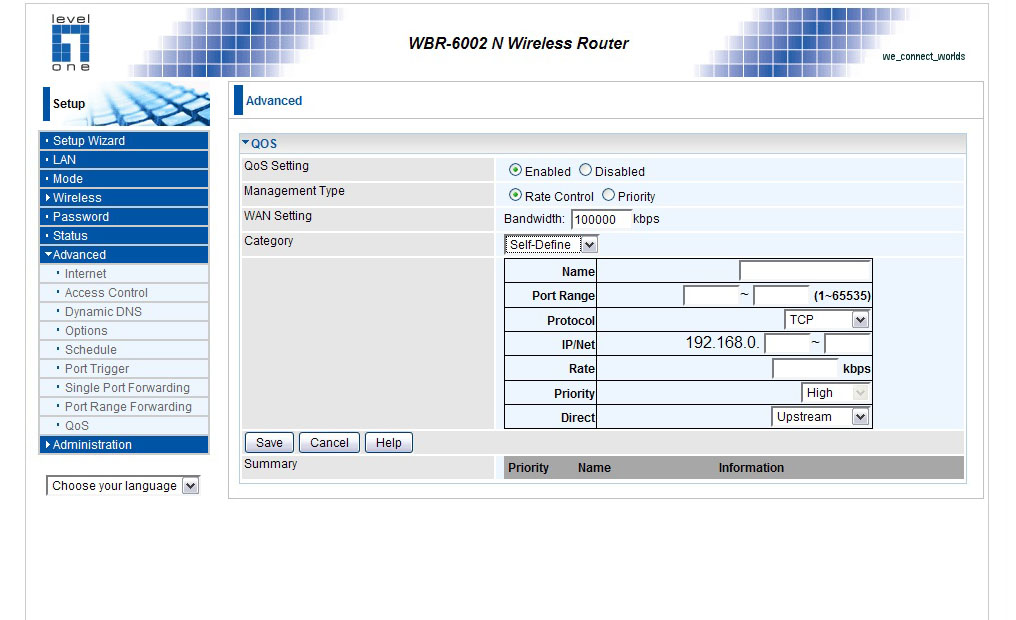Screen dimensions: 1016x620
Task: Open the Priority High dropdown
Action: 835,393
